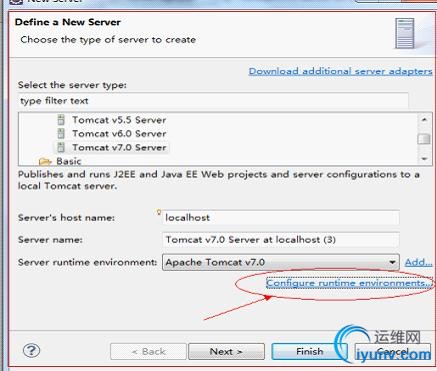
Task: Select Tomcat v6.0 Server in list
Action: [119, 134]
